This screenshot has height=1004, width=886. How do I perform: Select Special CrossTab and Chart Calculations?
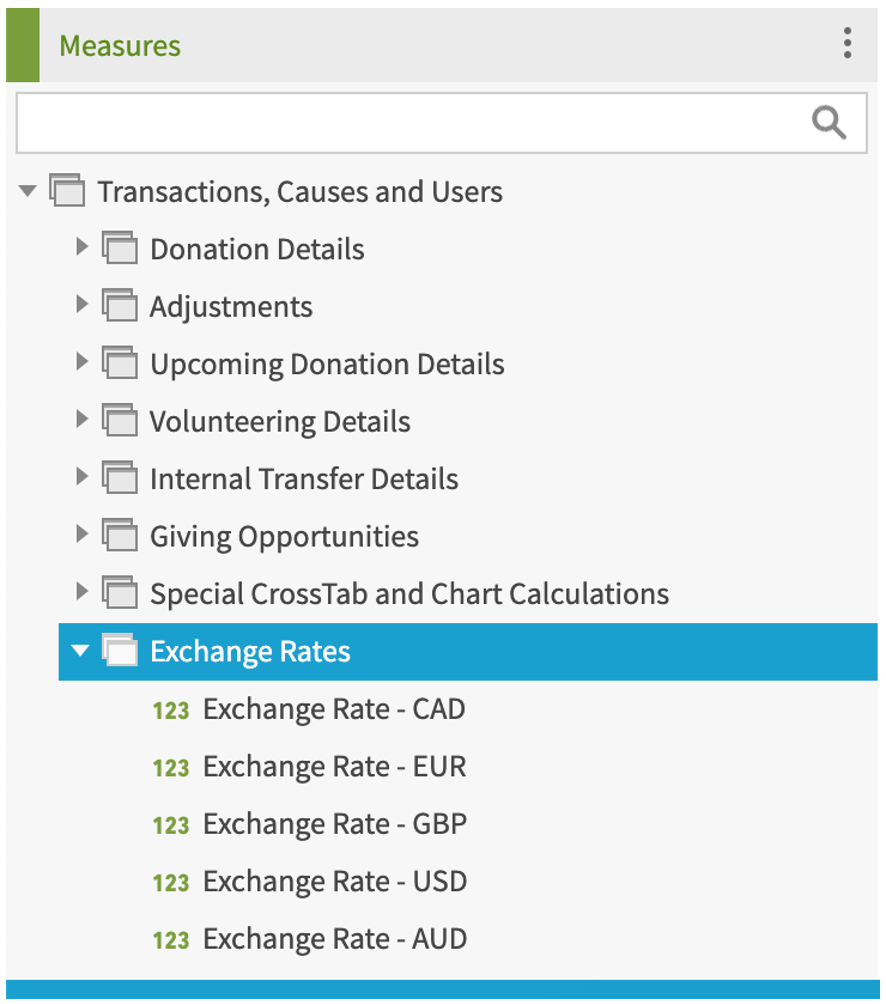coord(408,594)
